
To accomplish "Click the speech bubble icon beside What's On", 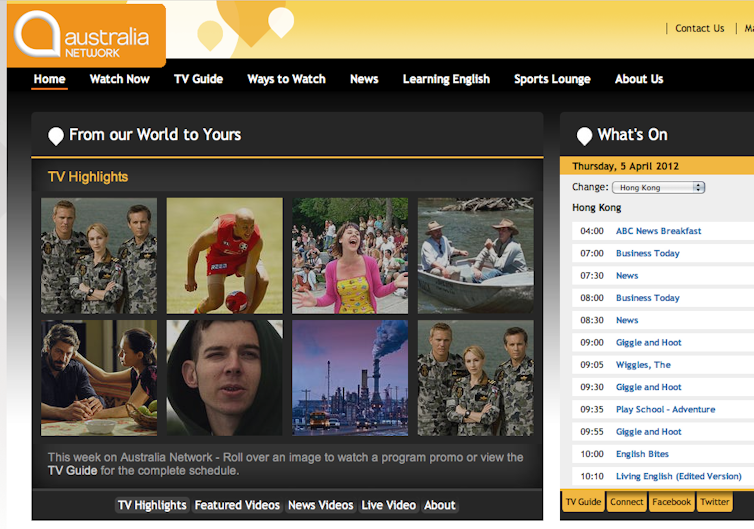I will coord(584,136).
